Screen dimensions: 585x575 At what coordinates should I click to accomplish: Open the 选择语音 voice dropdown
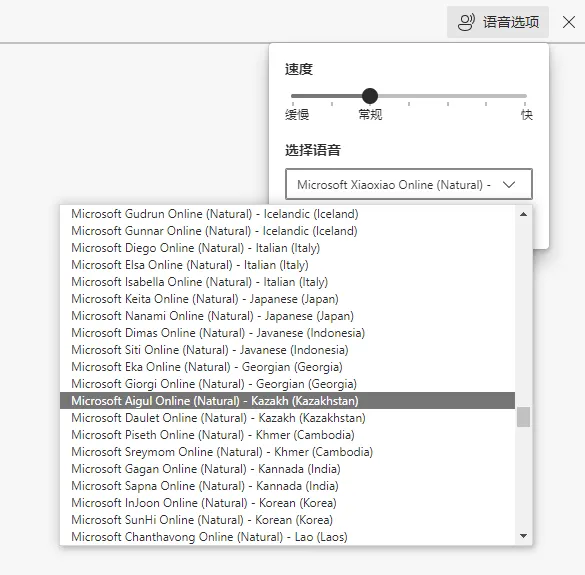[x=409, y=184]
